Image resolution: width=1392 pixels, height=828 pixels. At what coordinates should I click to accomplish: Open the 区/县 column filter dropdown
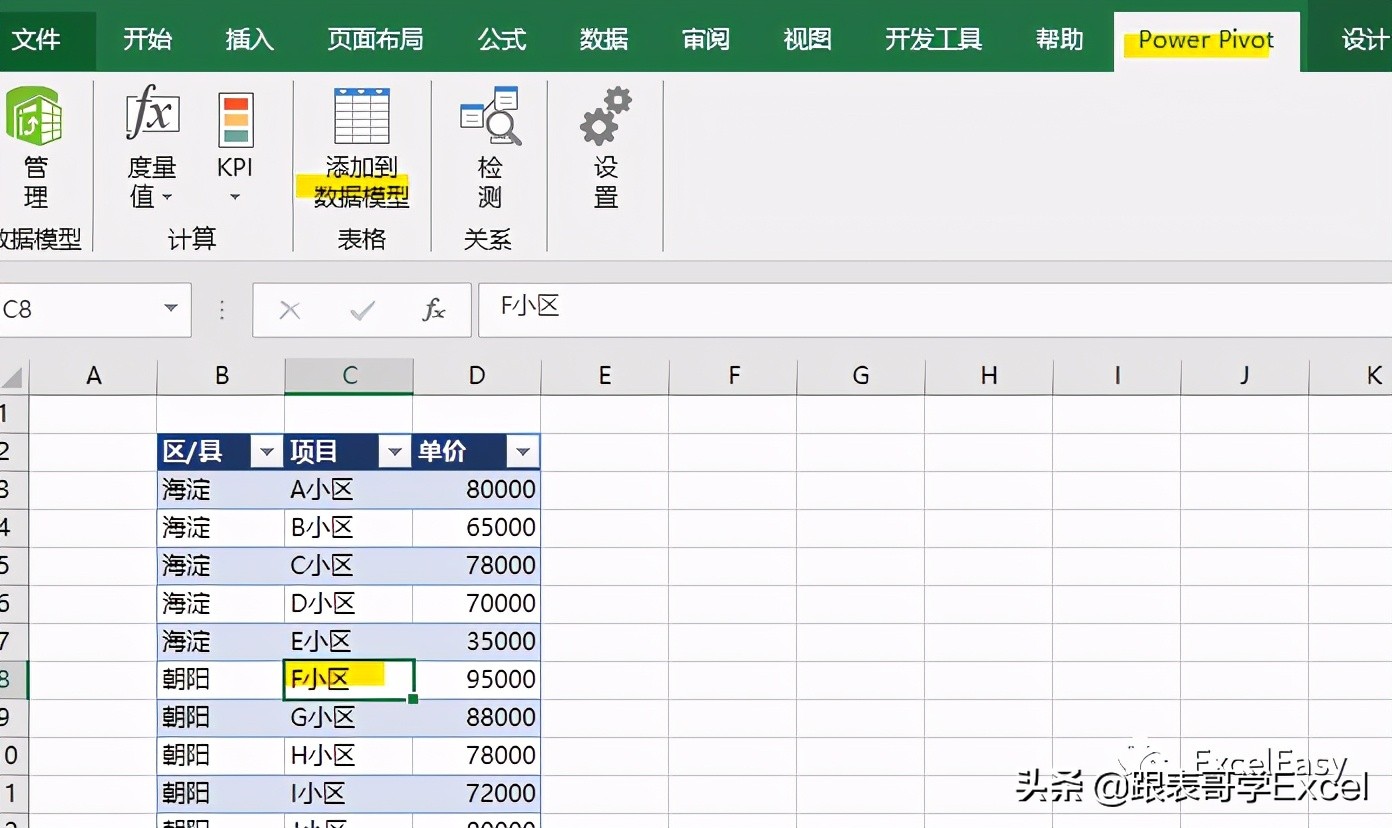pos(266,452)
